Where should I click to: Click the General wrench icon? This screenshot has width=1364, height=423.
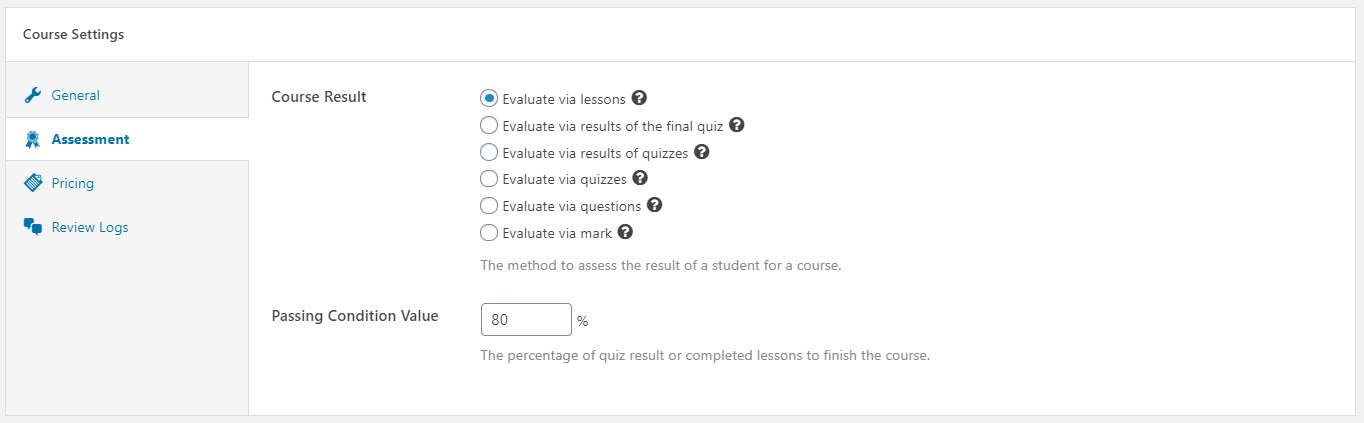tap(33, 95)
